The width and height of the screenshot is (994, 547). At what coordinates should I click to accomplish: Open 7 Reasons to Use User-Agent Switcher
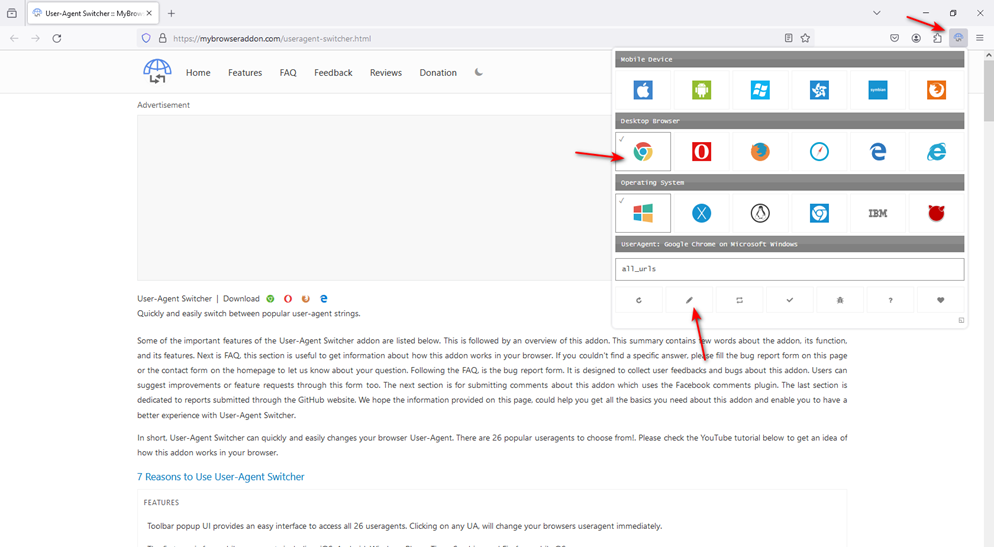tap(221, 477)
